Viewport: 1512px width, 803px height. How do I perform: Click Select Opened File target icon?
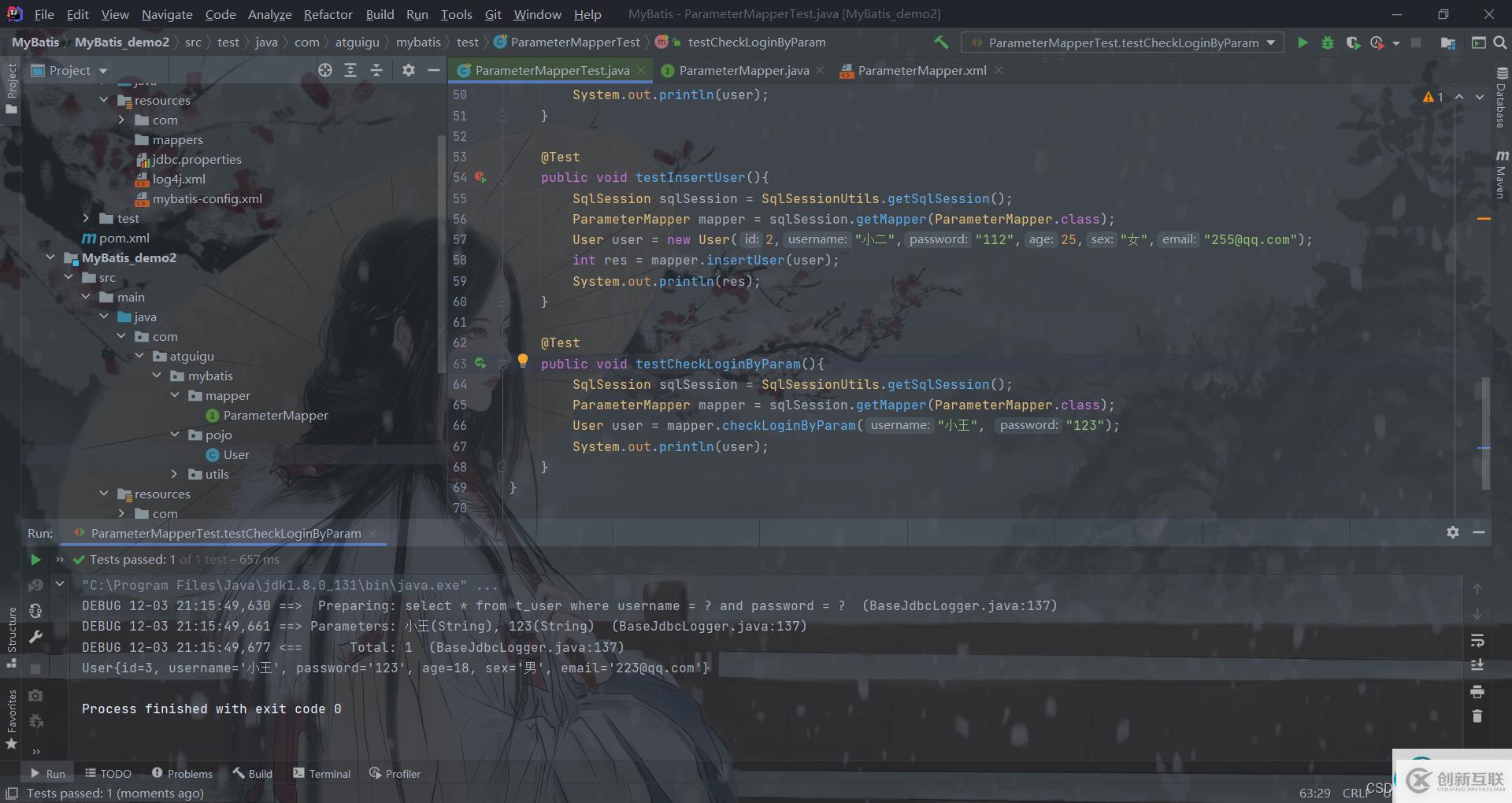325,70
